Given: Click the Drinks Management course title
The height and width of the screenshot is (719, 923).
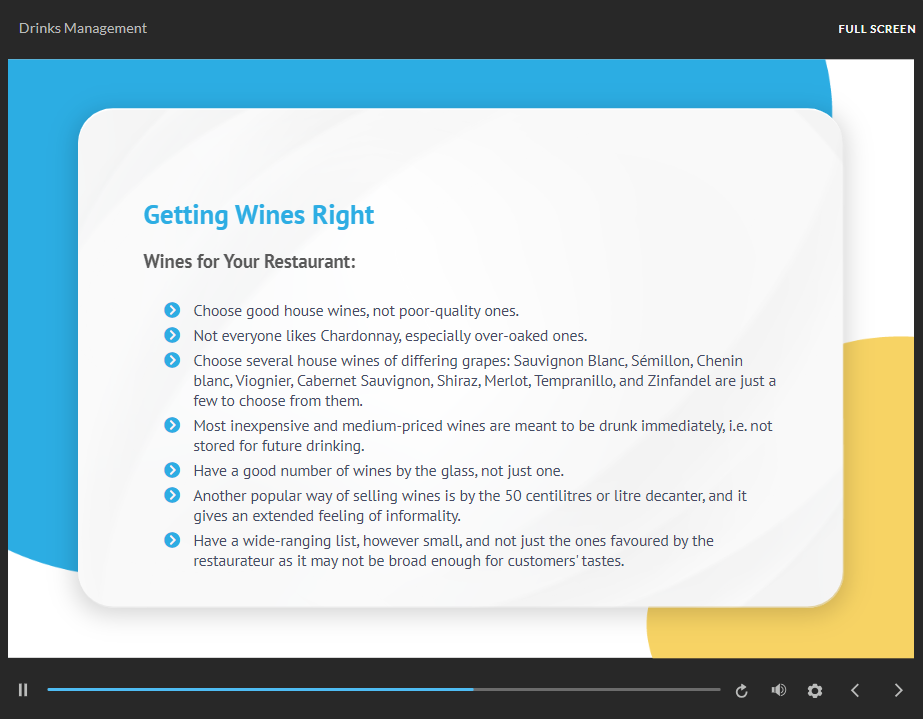Looking at the screenshot, I should (x=83, y=28).
